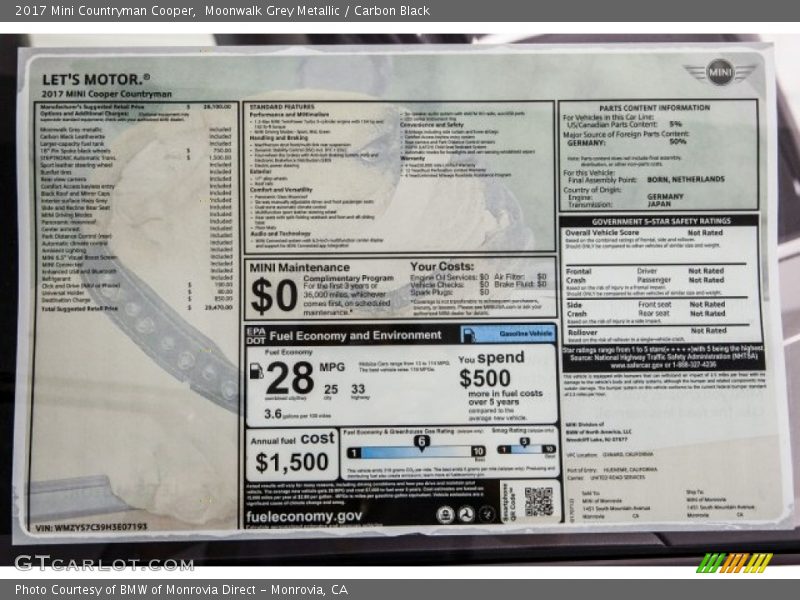The height and width of the screenshot is (600, 800).
Task: Click the 'Photo Courtesy of BMW of Monrovia' caption
Action: [181, 590]
